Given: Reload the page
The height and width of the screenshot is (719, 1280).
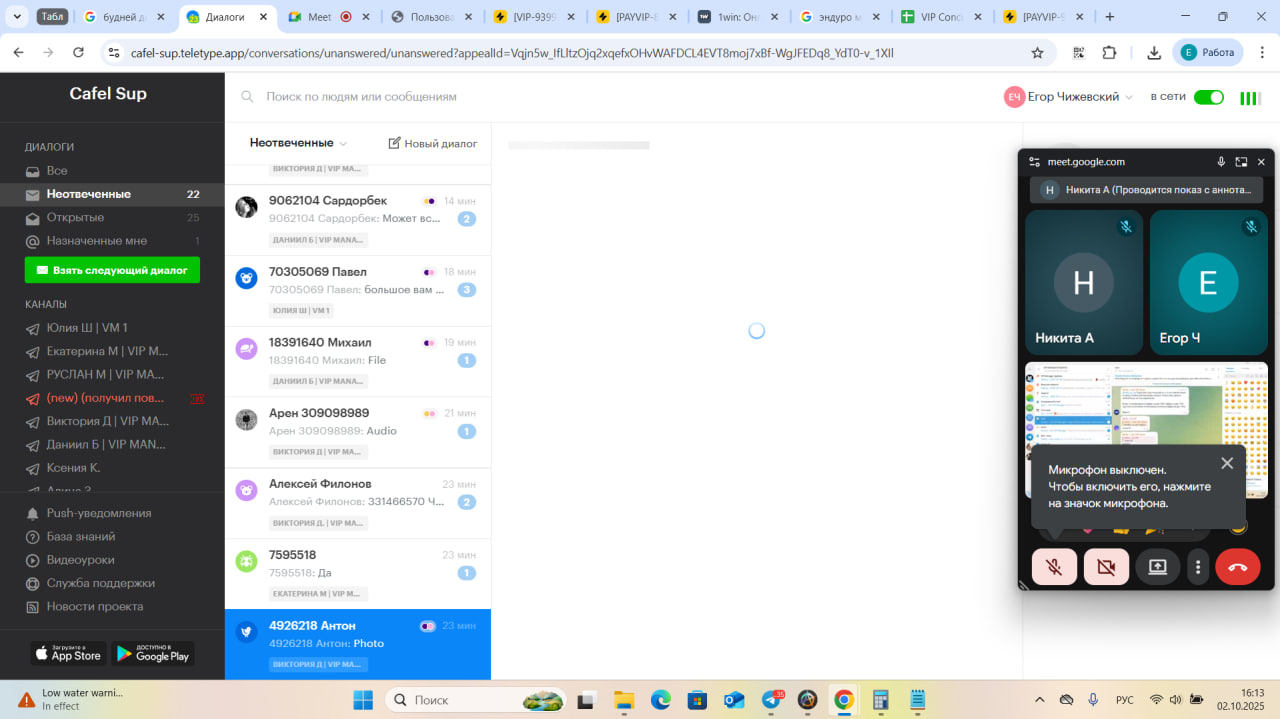Looking at the screenshot, I should 79,53.
